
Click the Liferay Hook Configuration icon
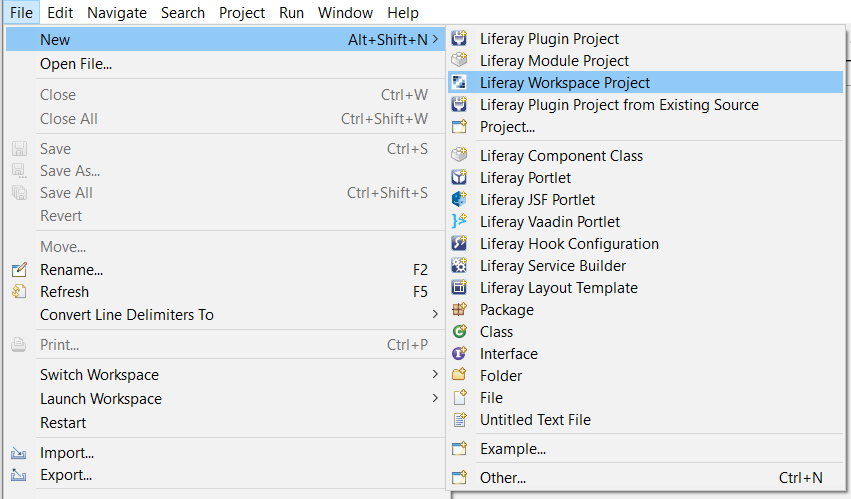tap(459, 243)
